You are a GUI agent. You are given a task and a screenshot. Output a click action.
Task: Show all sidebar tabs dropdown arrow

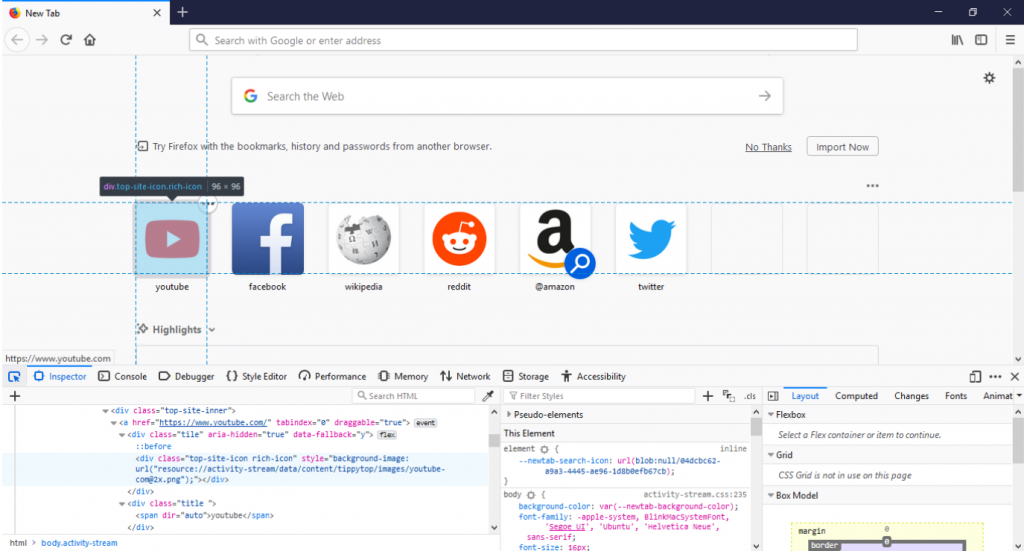pos(1019,396)
